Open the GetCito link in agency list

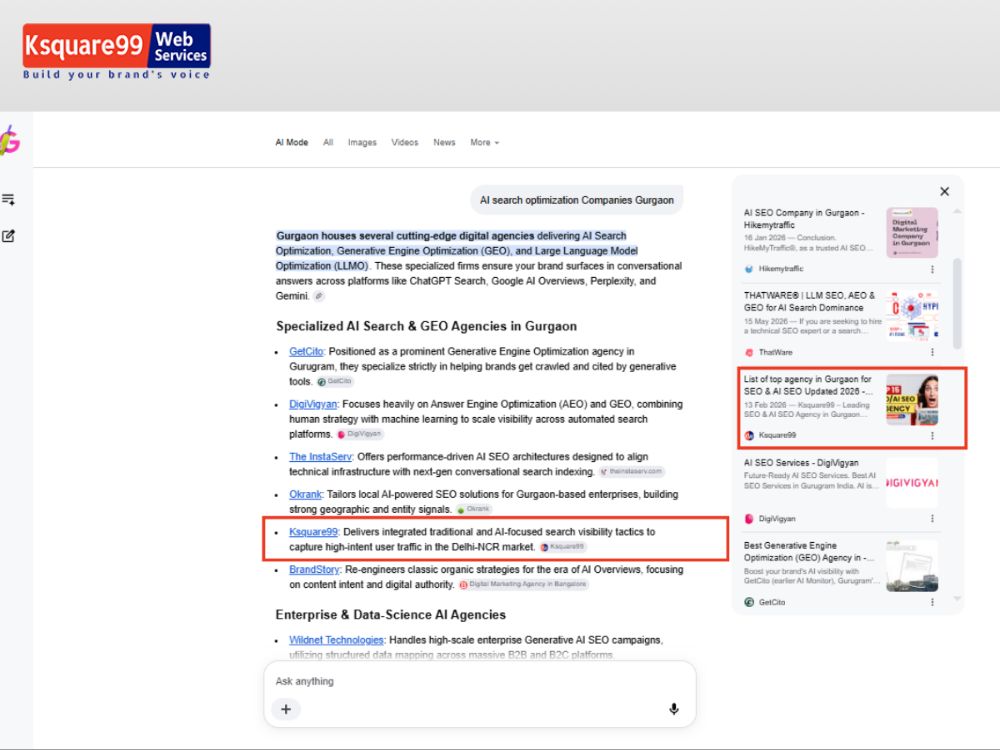point(306,351)
